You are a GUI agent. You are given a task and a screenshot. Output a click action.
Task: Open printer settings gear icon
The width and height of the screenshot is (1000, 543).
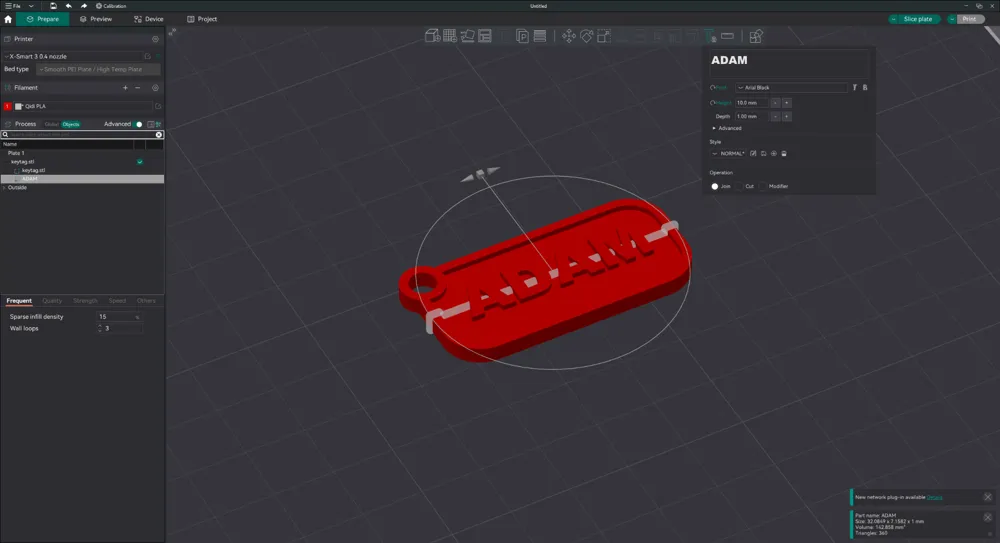(155, 39)
